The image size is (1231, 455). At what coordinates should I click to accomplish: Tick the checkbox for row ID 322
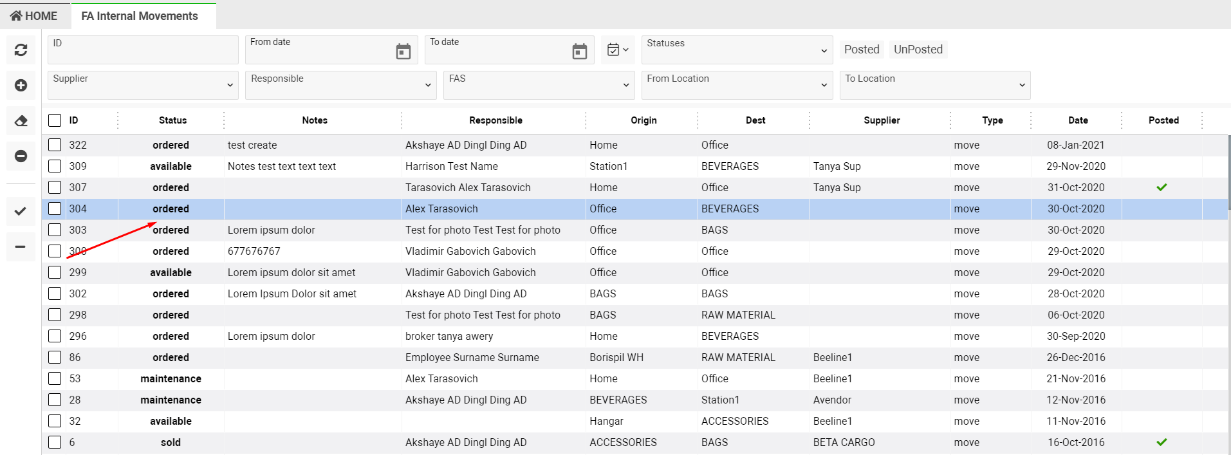(55, 145)
